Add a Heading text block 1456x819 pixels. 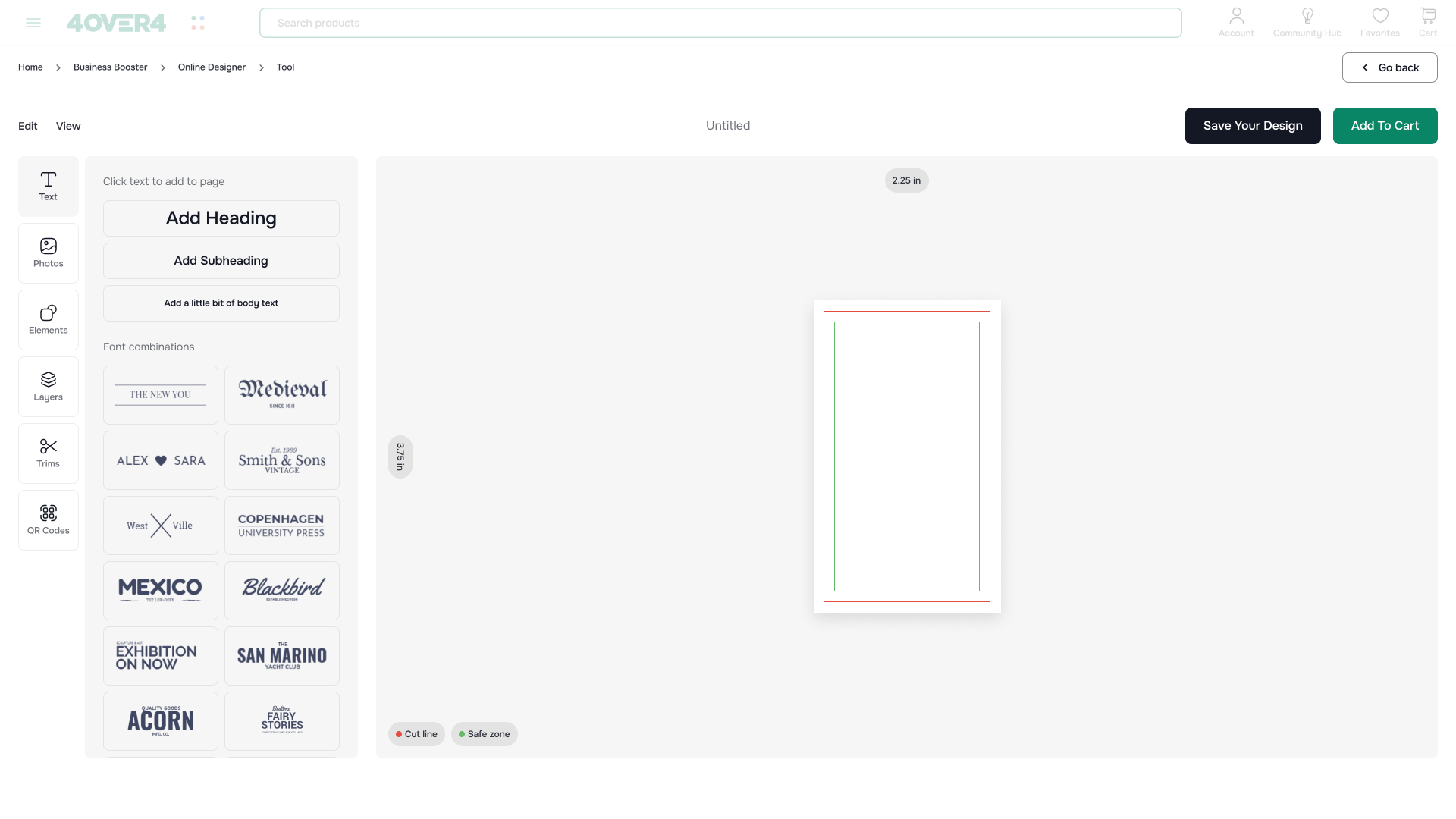pos(221,218)
